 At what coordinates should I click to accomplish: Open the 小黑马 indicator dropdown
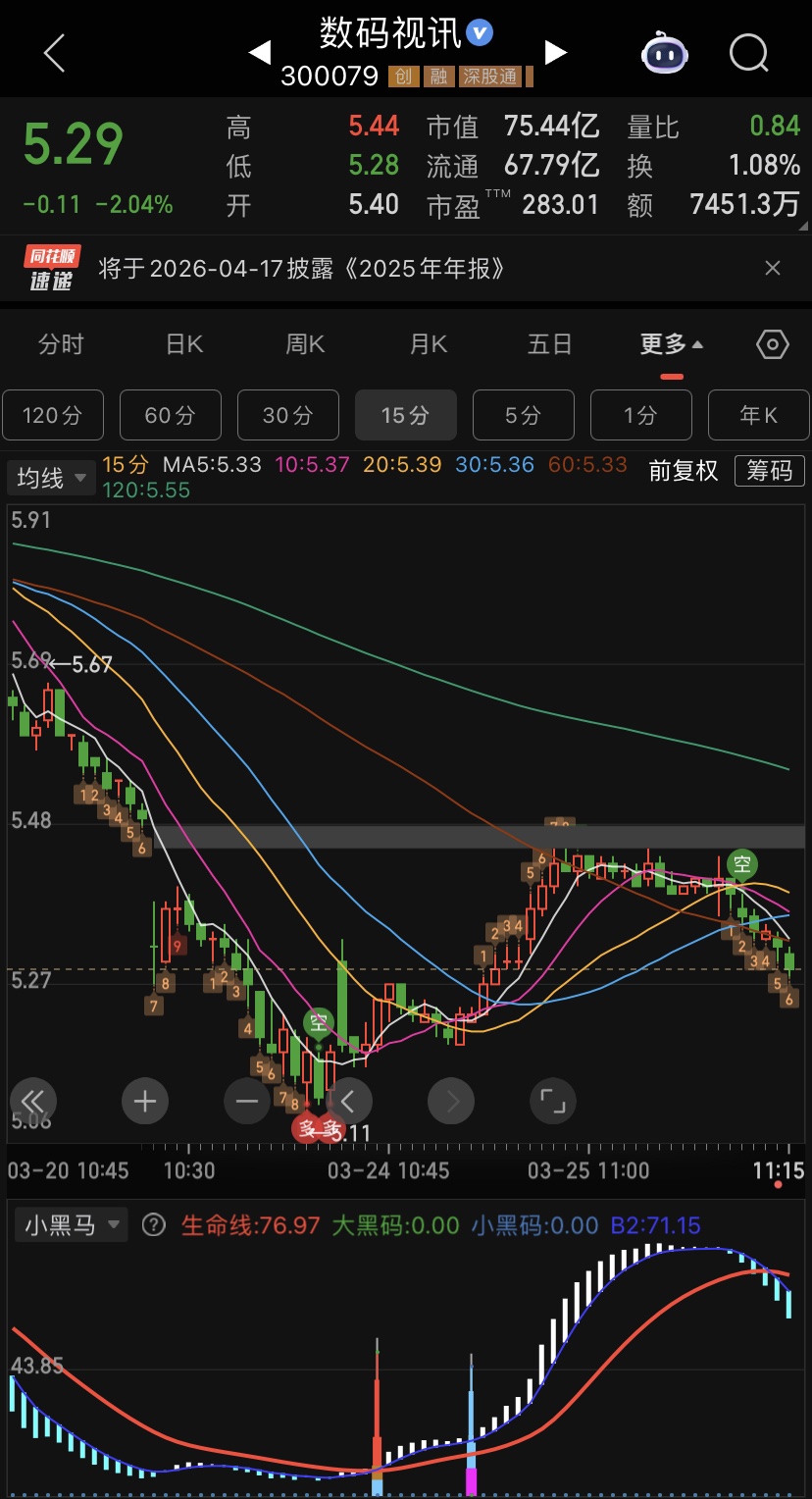[x=73, y=1225]
